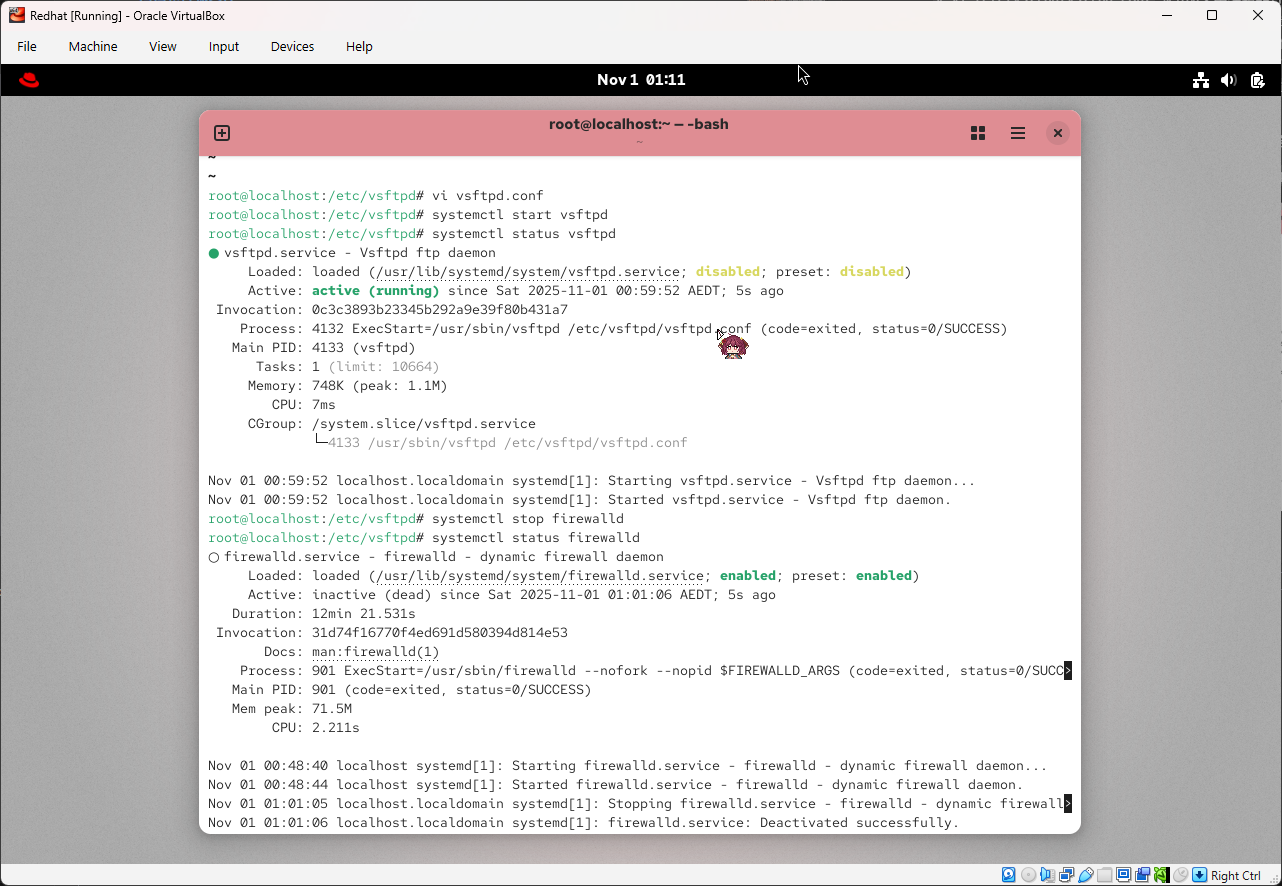1282x886 pixels.
Task: Open a new terminal tab with the plus icon
Action: coord(221,132)
